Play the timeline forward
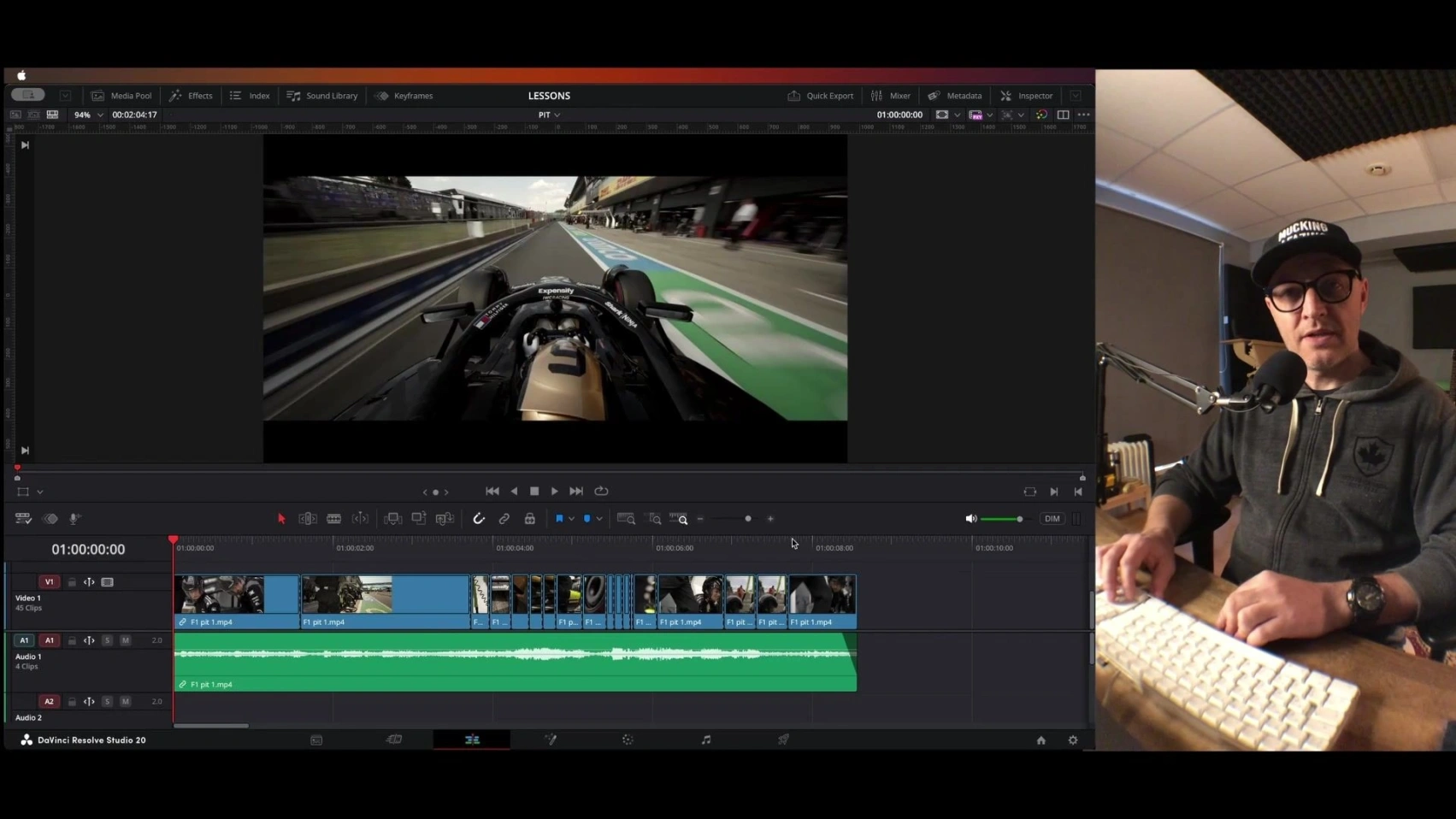Screen dimensions: 1456x819 [555, 492]
